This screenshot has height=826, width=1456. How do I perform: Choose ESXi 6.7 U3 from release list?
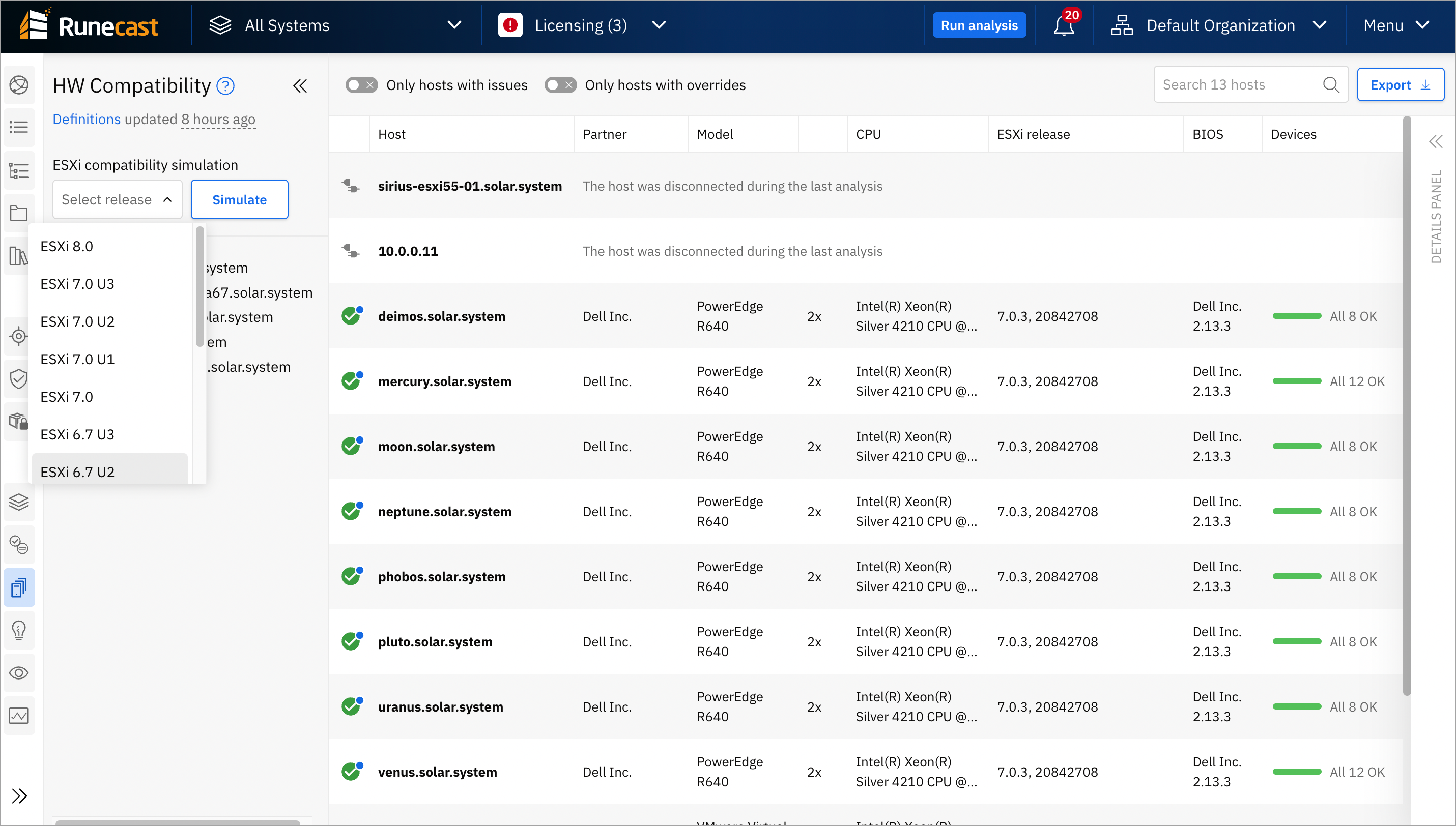[x=110, y=434]
